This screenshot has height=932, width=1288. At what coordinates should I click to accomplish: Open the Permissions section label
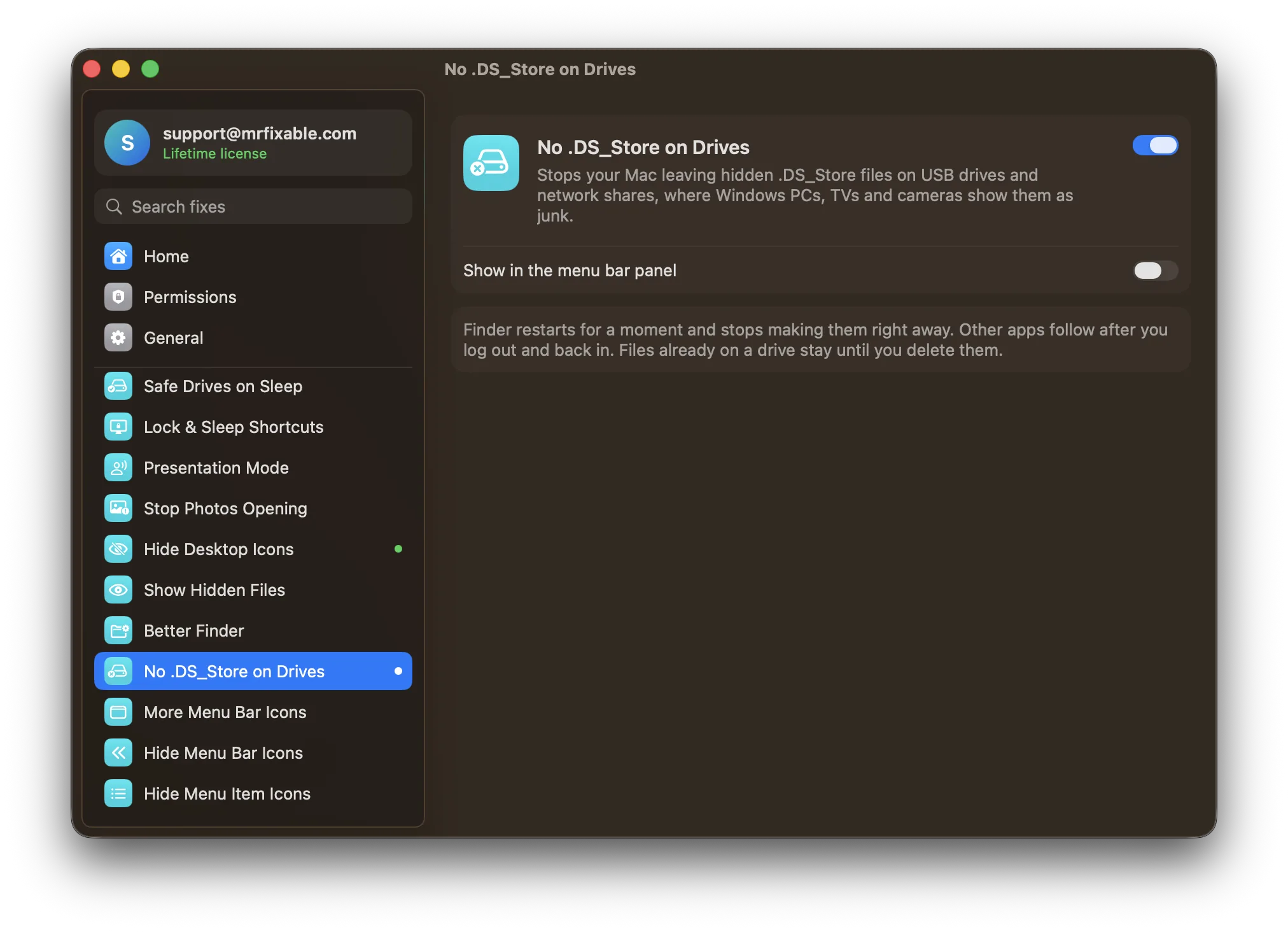click(x=190, y=297)
